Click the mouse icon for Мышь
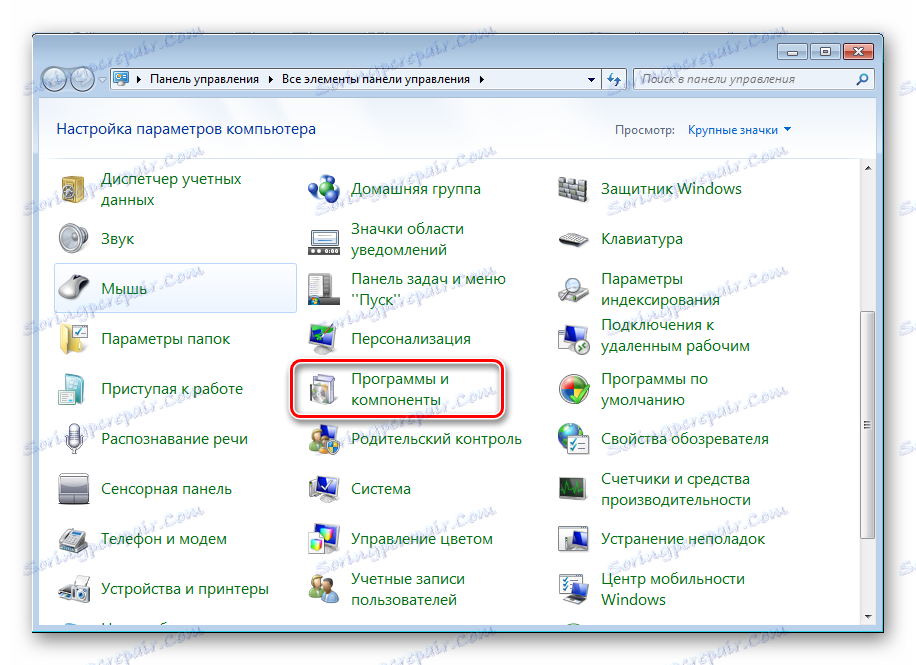 [x=74, y=288]
